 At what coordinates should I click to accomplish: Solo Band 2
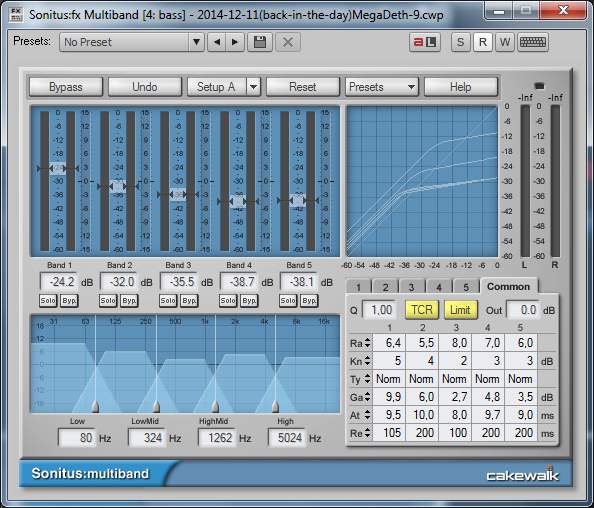pyautogui.click(x=108, y=301)
